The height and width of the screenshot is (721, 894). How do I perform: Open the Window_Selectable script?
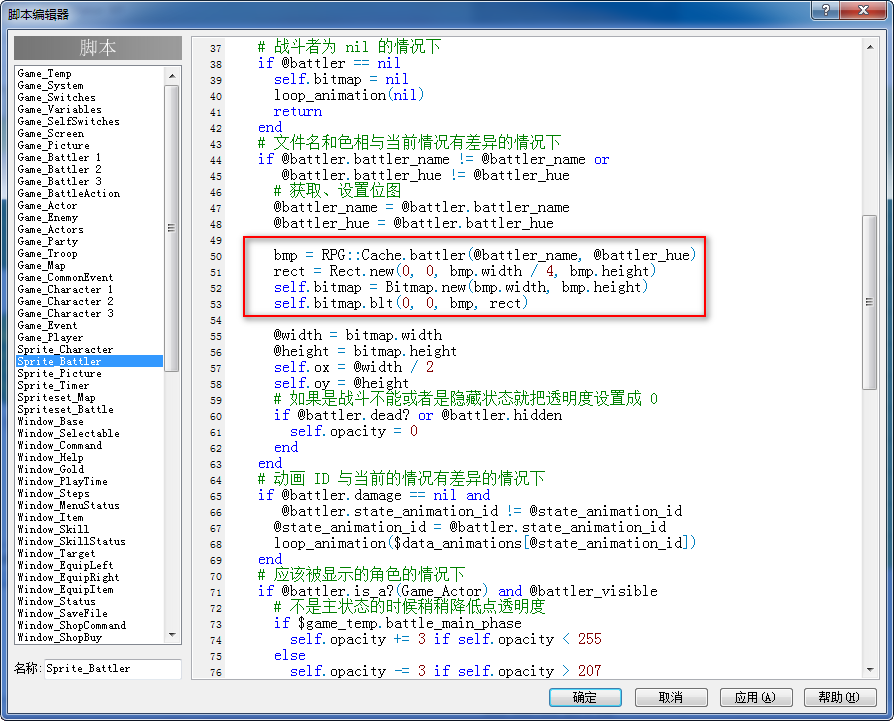(68, 433)
